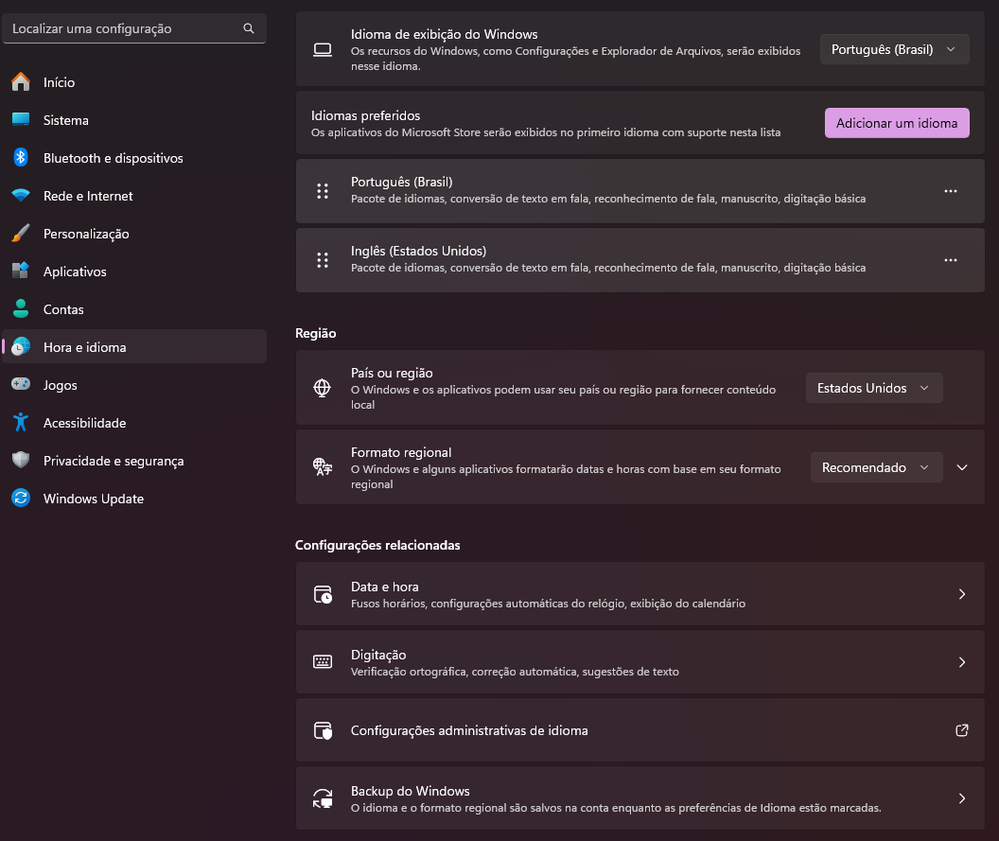Open Privacidade e segurança settings

(134, 461)
